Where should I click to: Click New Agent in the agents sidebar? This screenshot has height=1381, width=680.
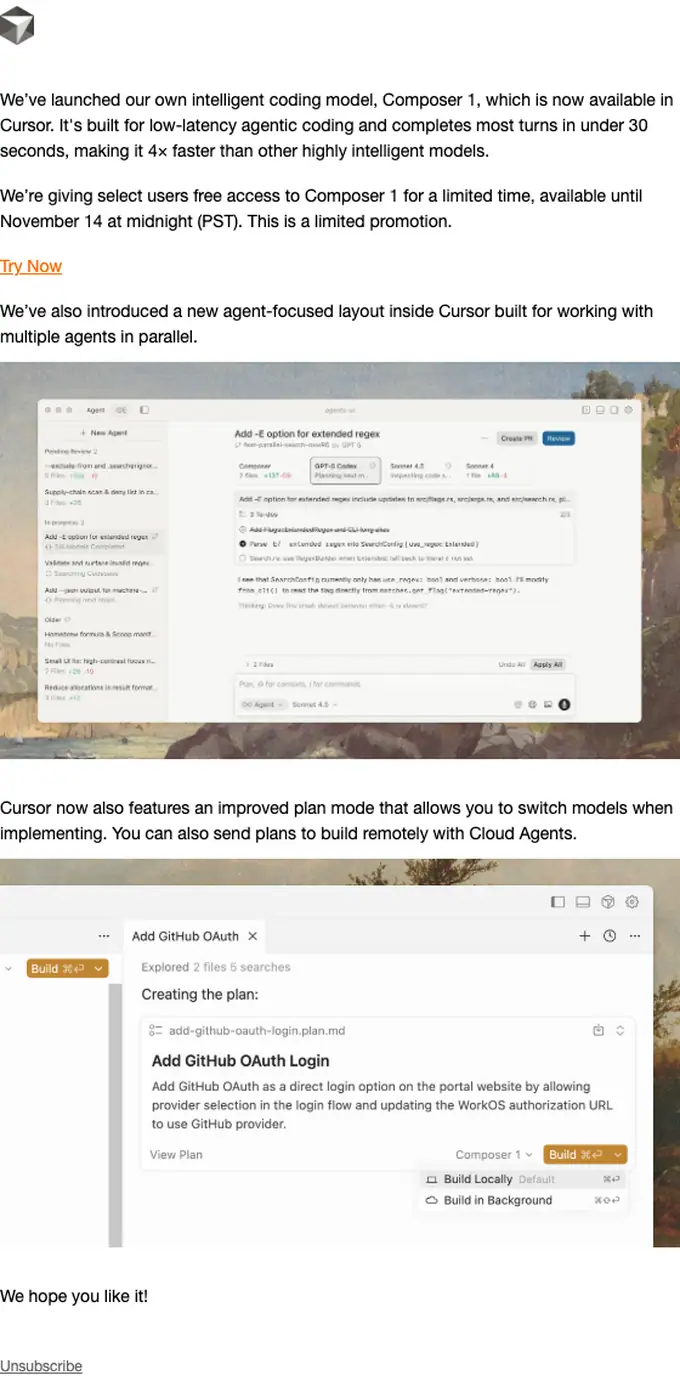tap(104, 433)
